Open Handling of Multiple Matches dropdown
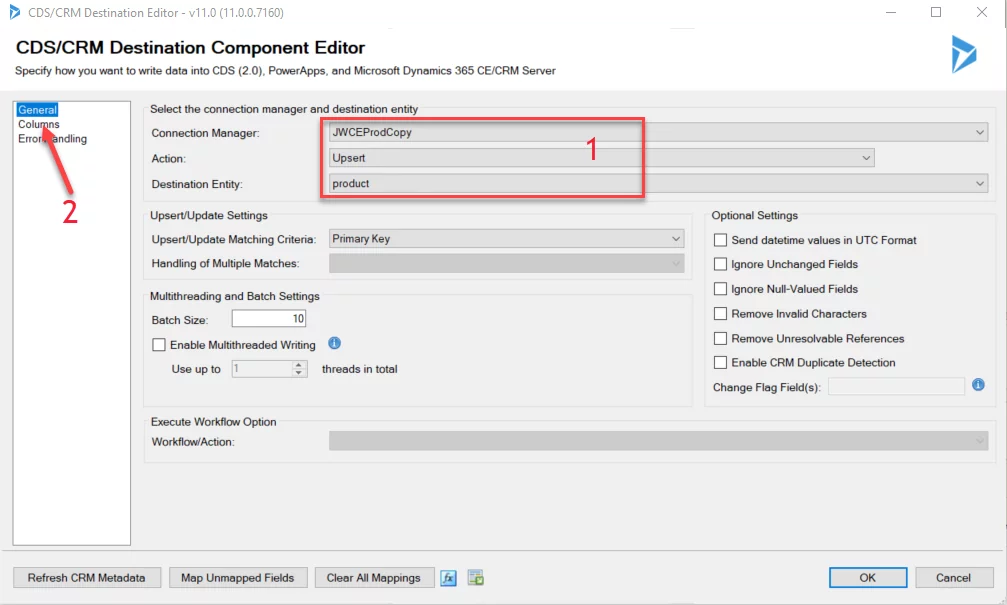1007x605 pixels. pyautogui.click(x=506, y=263)
